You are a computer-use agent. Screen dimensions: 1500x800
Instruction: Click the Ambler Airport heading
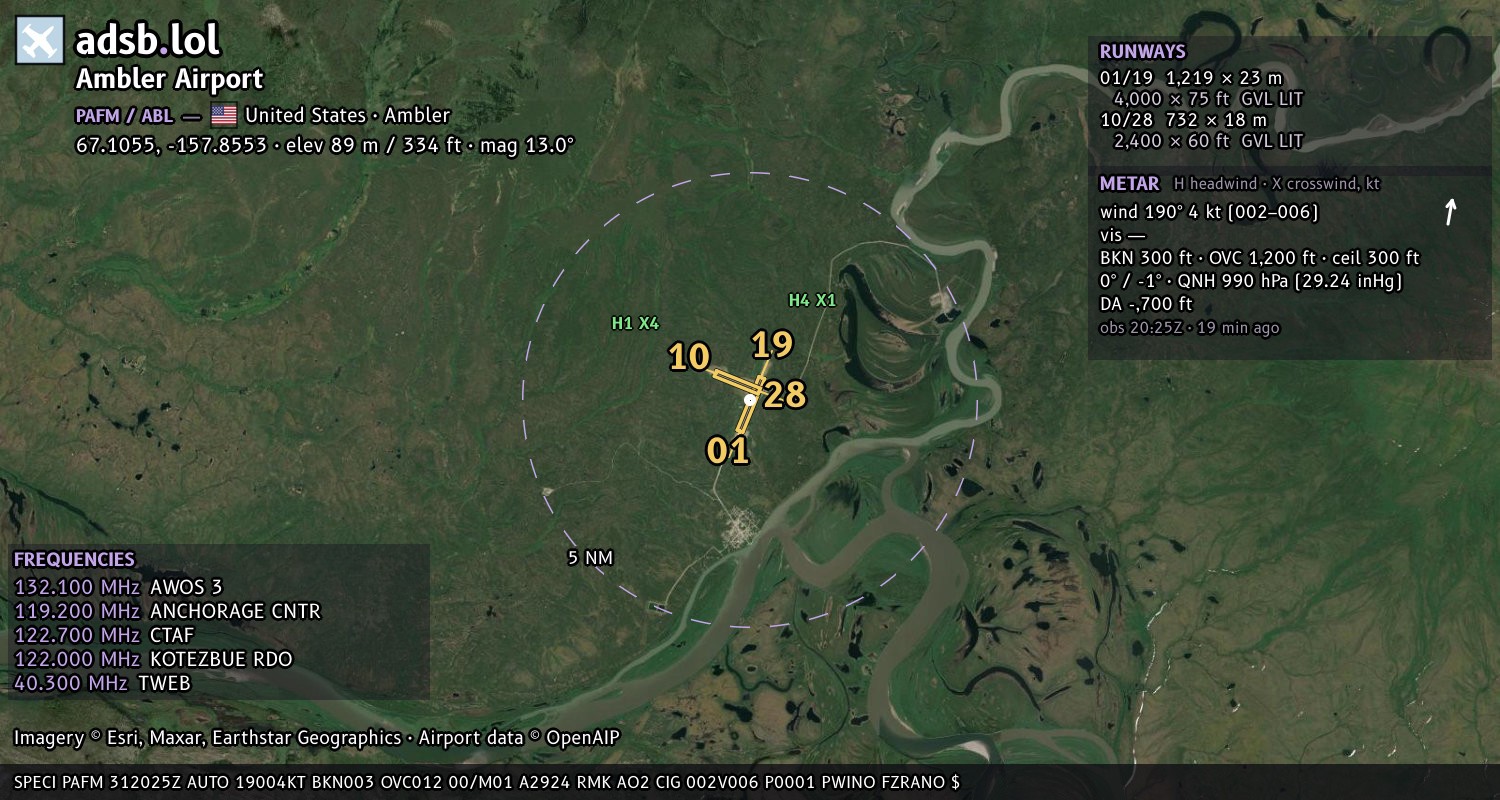coord(170,79)
